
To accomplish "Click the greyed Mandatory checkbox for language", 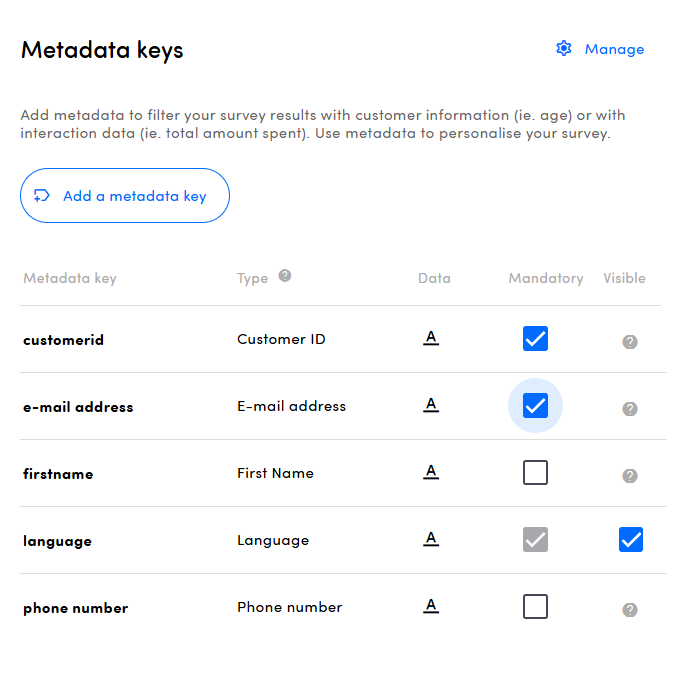I will (x=535, y=540).
